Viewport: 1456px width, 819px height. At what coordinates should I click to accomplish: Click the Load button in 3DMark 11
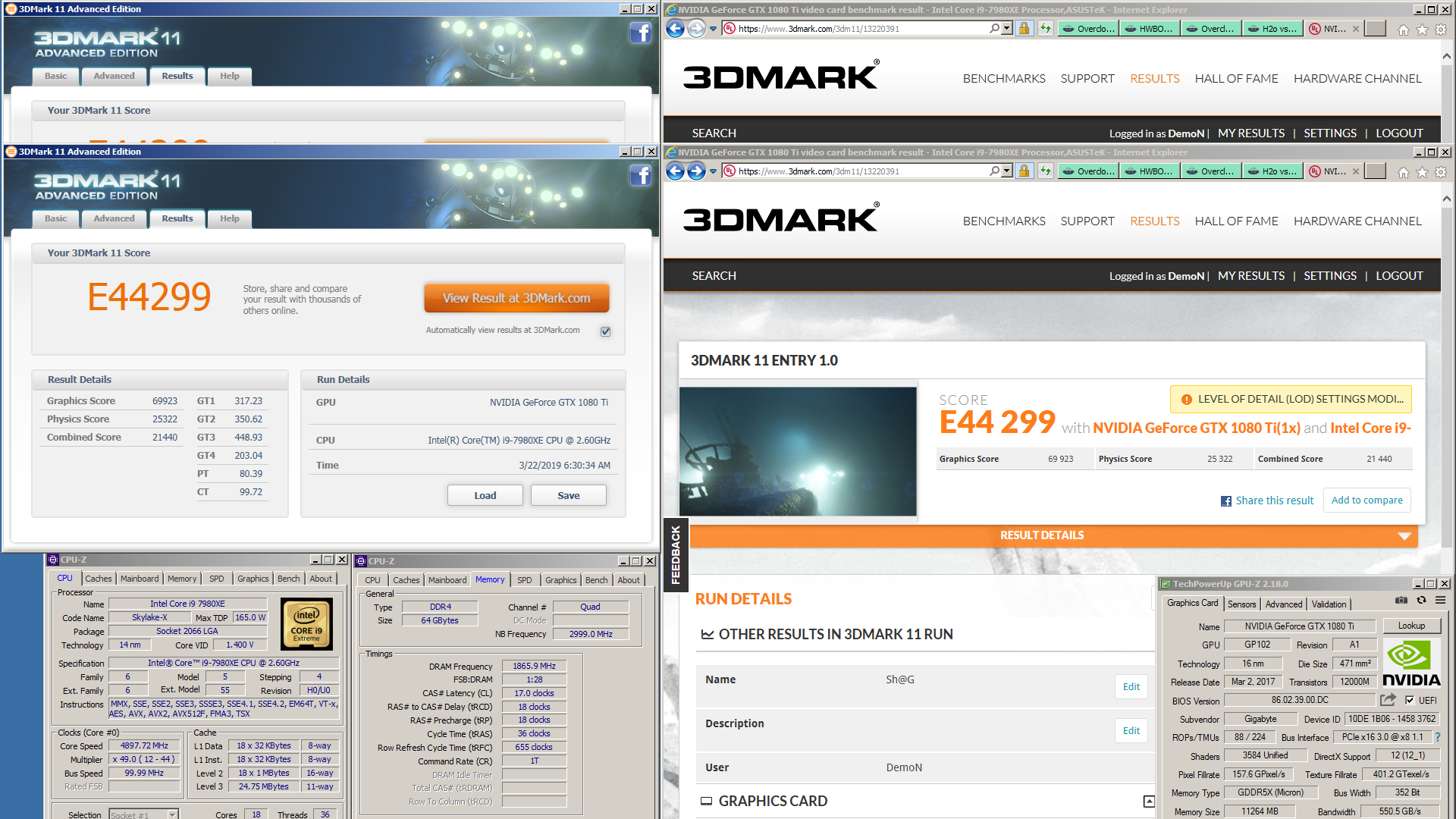coord(485,495)
